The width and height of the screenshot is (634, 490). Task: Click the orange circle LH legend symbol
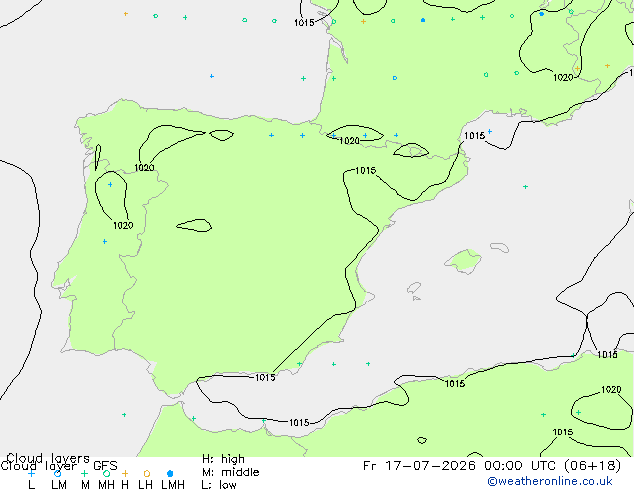tap(147, 473)
